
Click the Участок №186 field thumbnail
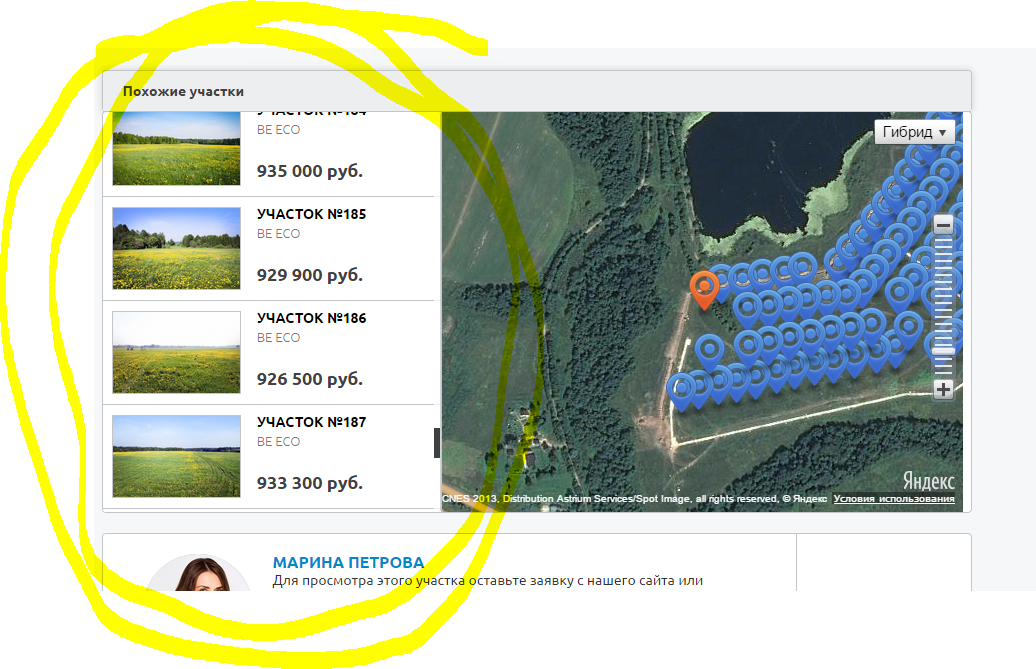point(176,352)
